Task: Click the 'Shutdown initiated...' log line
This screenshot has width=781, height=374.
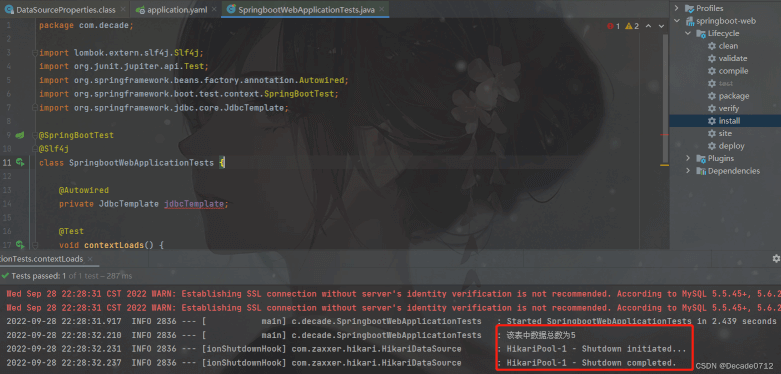Action: coord(596,349)
